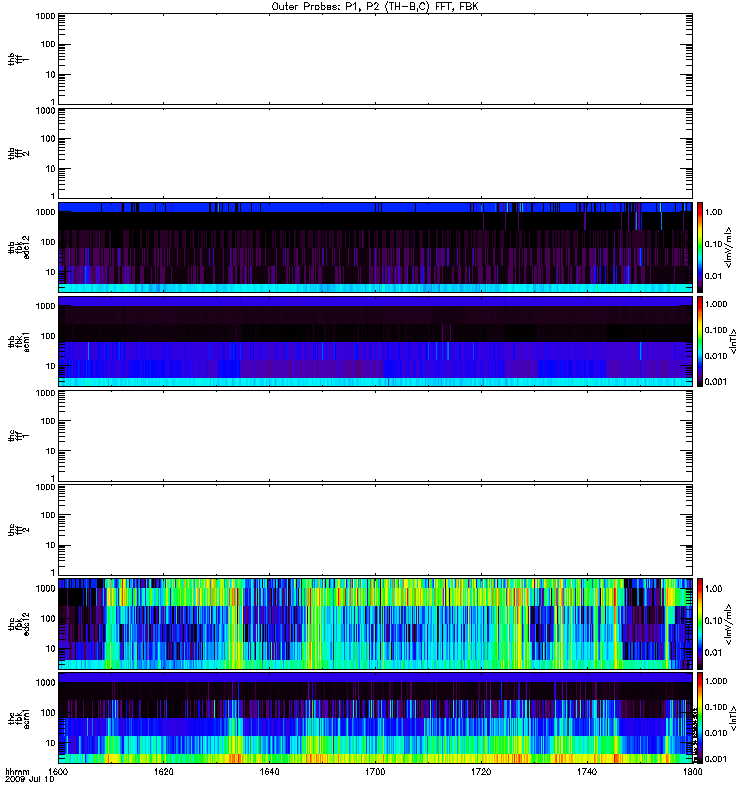The image size is (750, 800).
Task: Click the empty thc fff 2 plot panel
Action: tap(375, 530)
